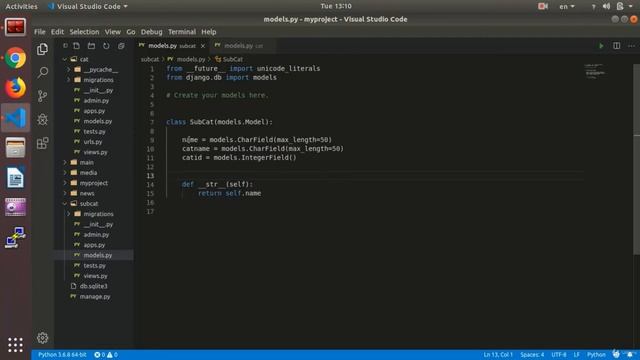Open admin.py in the cat folder
This screenshot has height=360, width=640.
(96, 100)
